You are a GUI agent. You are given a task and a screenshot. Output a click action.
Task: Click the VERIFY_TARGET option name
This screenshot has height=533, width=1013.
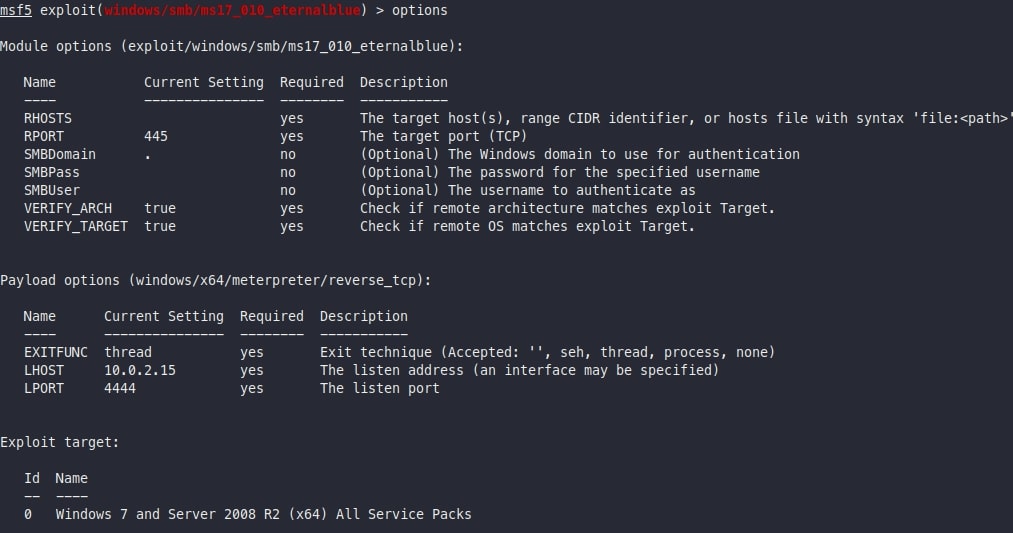click(75, 226)
